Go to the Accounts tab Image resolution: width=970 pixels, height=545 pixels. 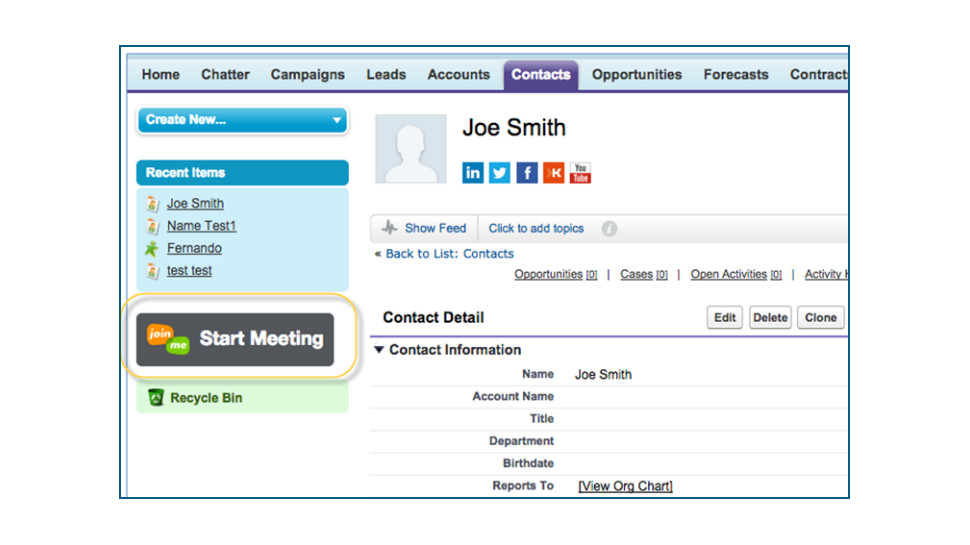(458, 75)
